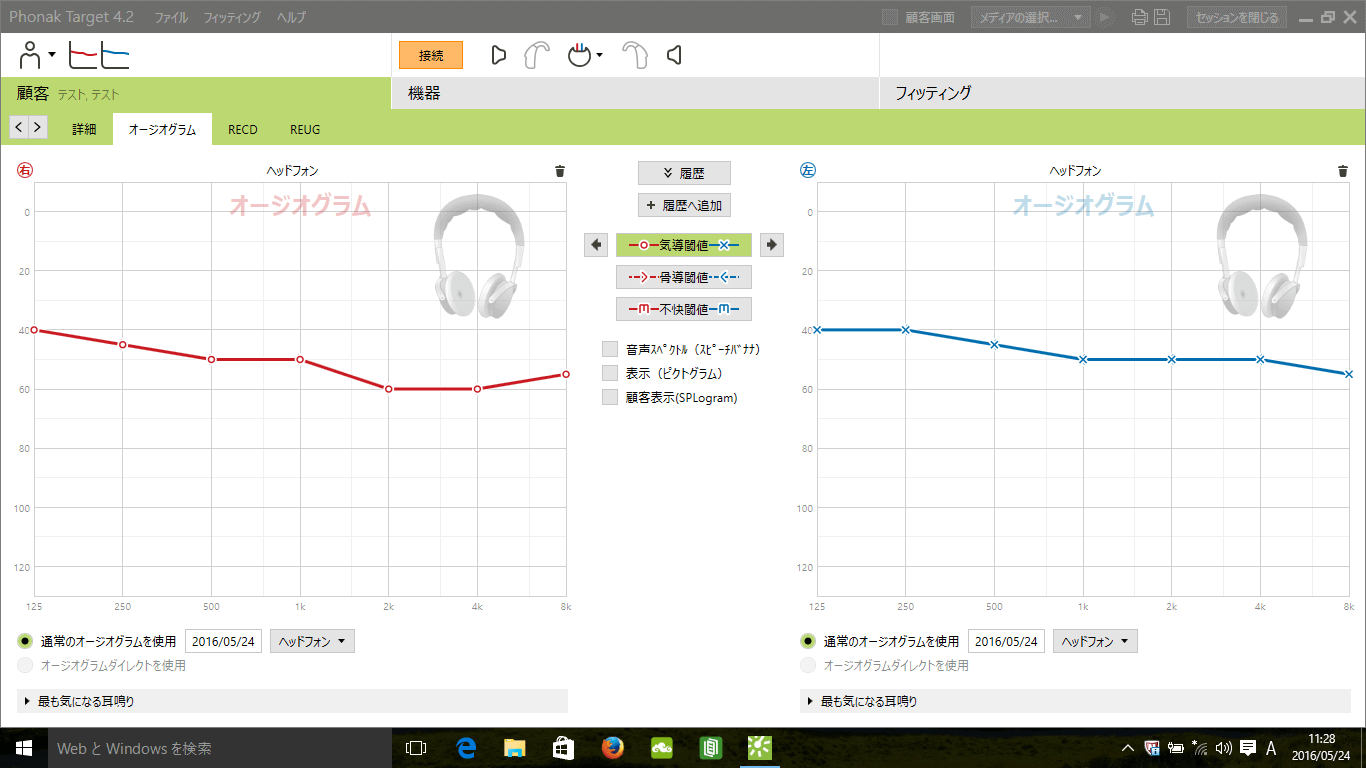Launch Firefox from taskbar
This screenshot has height=768, width=1366.
612,748
